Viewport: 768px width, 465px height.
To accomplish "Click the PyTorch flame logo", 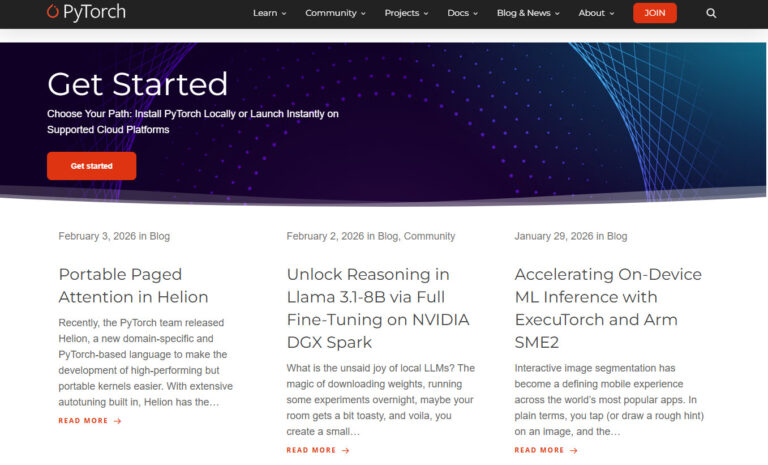I will pos(53,12).
